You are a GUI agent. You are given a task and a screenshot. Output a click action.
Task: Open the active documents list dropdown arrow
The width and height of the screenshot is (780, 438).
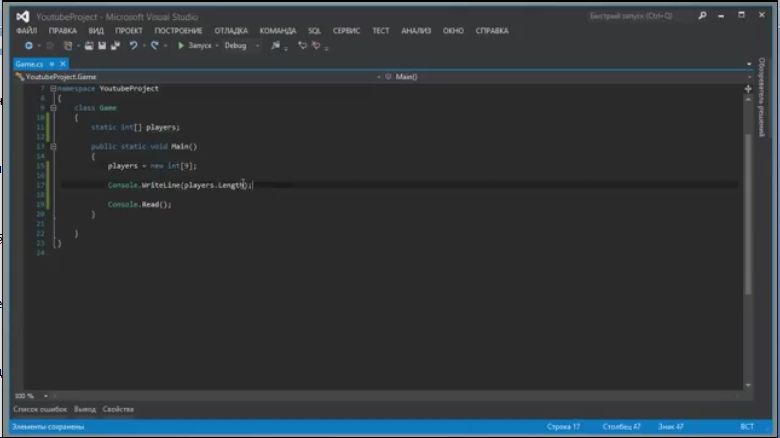pos(749,64)
